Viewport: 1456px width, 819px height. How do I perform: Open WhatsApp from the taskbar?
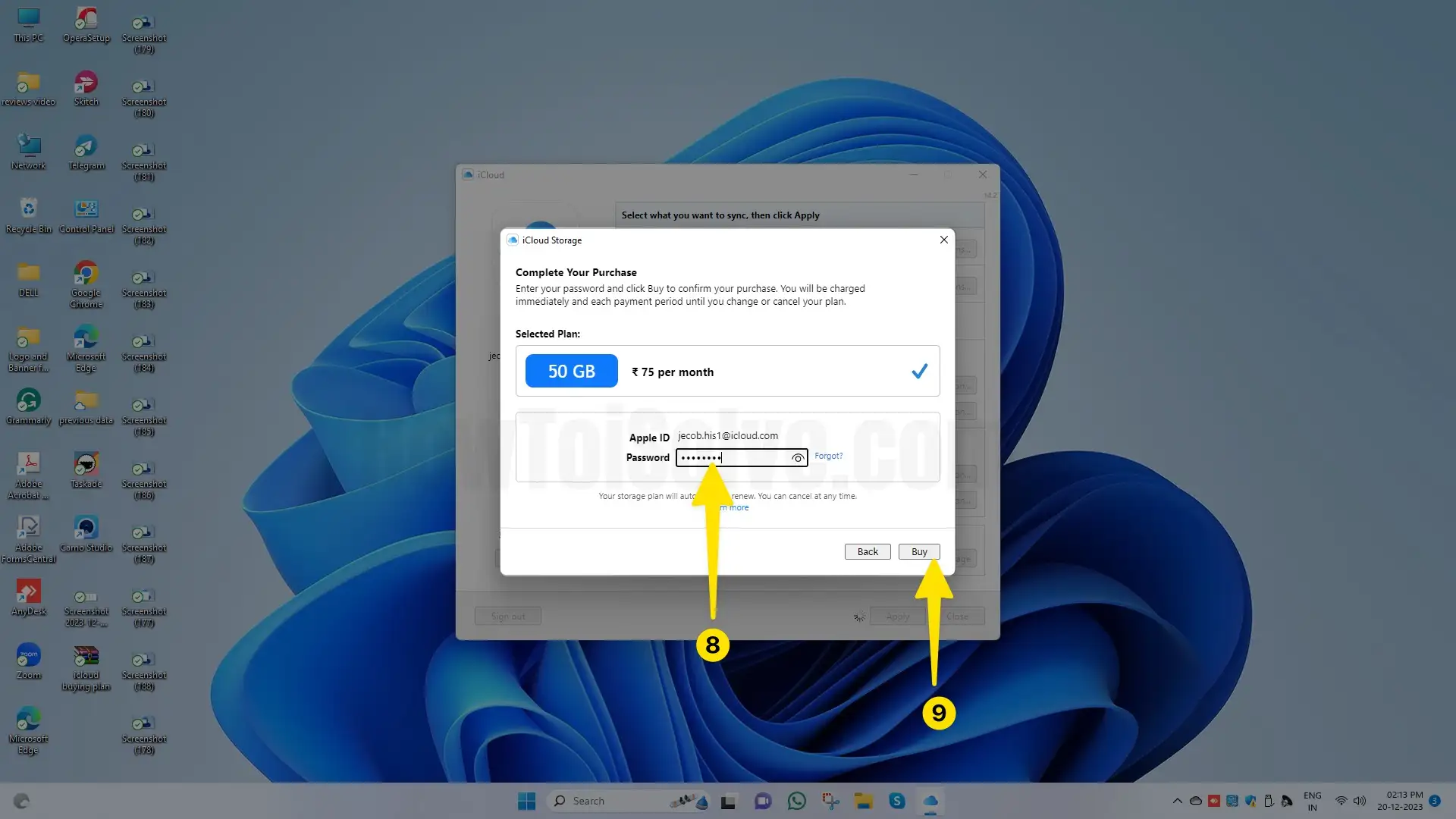(x=796, y=800)
